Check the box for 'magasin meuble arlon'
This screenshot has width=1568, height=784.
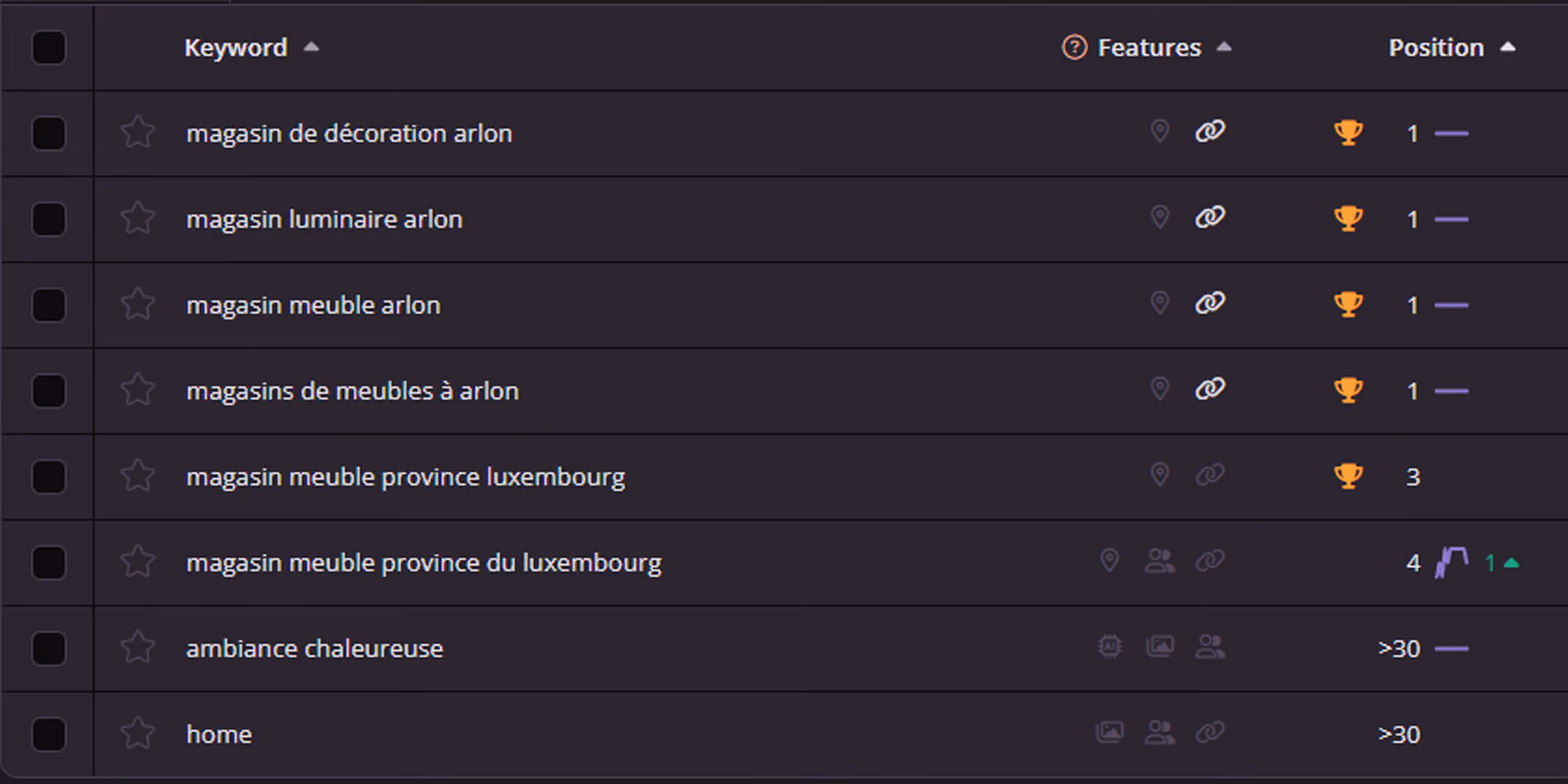coord(49,305)
